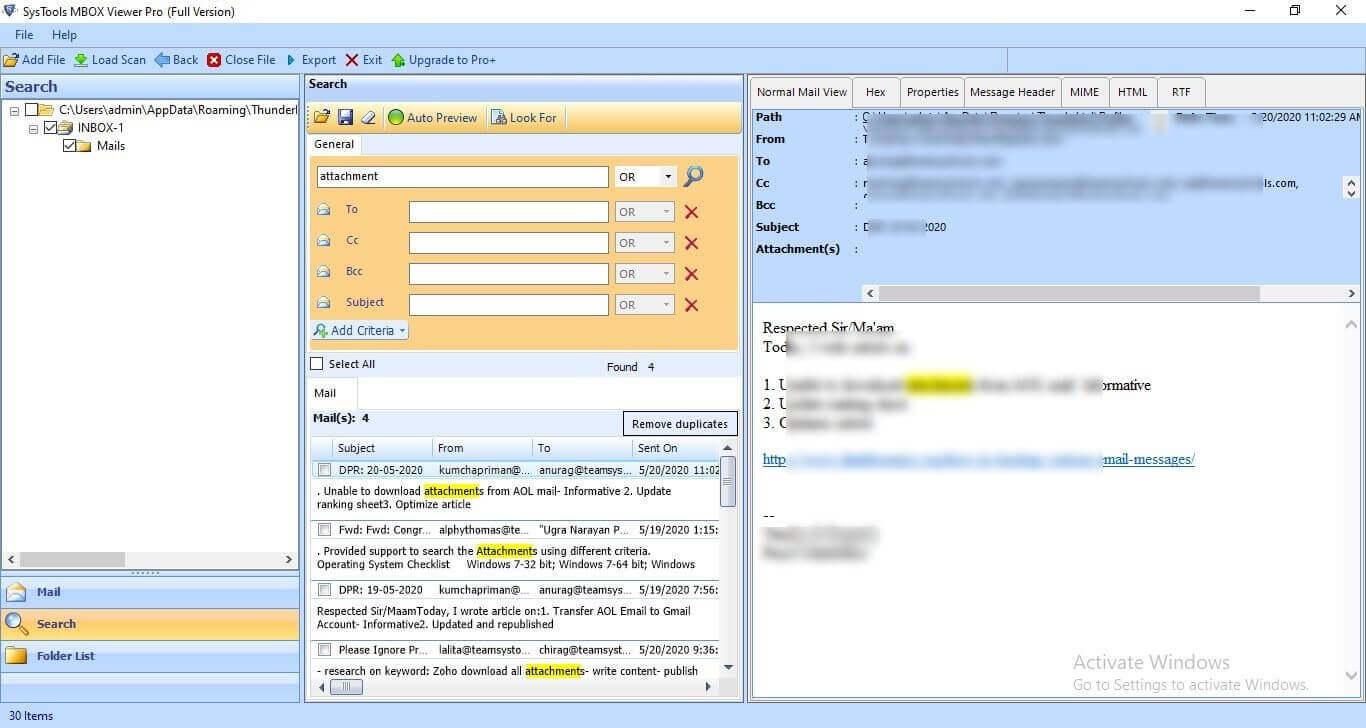Toggle the root path checkbox in tree
Image resolution: width=1366 pixels, height=728 pixels.
point(32,110)
